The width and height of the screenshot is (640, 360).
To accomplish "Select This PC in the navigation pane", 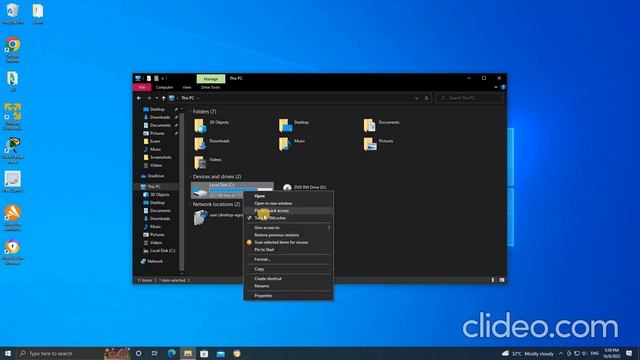I will tap(151, 187).
